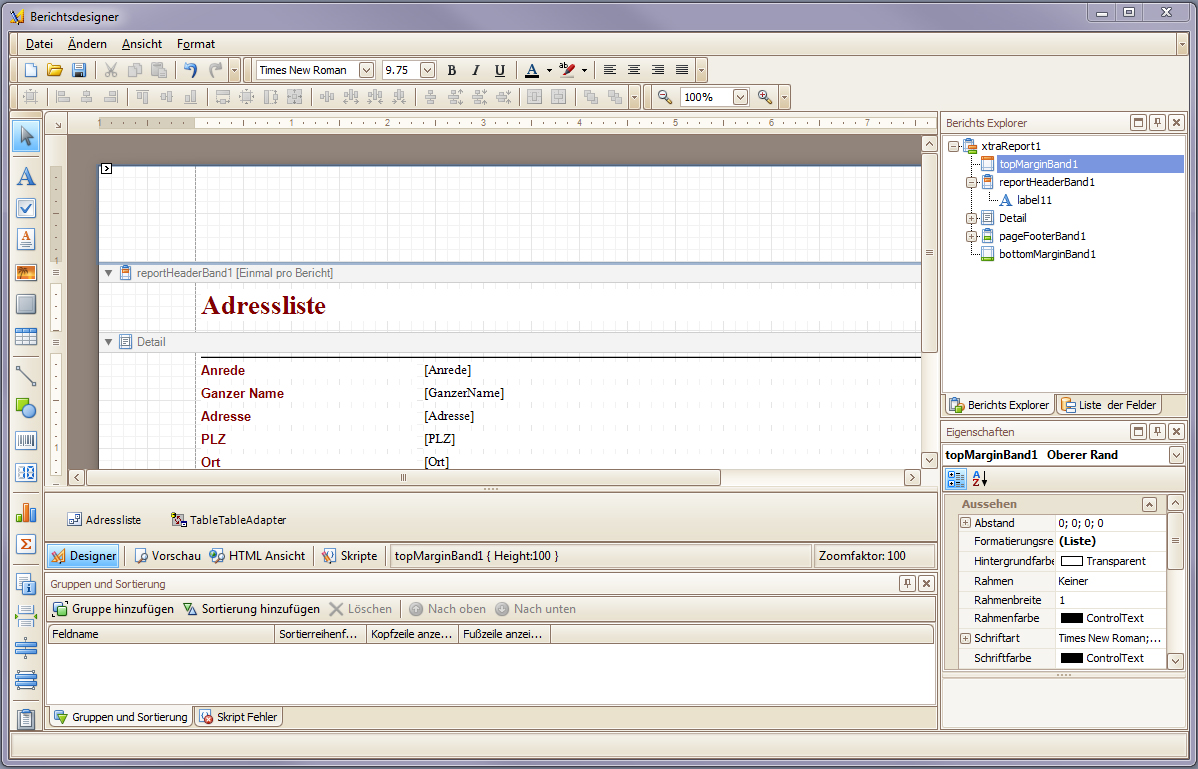1198x769 pixels.
Task: Click the Undo arrow icon
Action: (x=190, y=70)
